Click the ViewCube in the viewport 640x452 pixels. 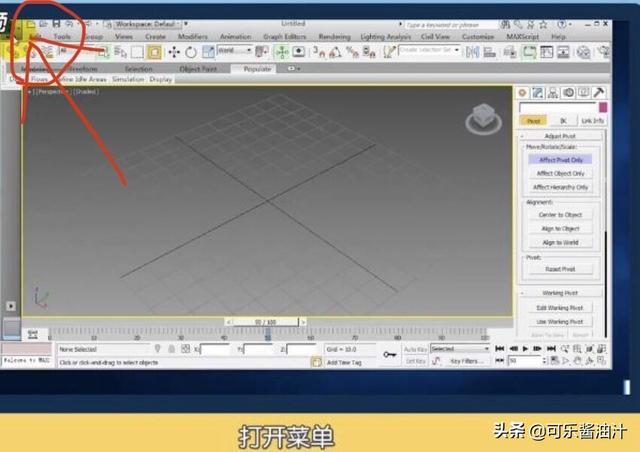(x=484, y=118)
